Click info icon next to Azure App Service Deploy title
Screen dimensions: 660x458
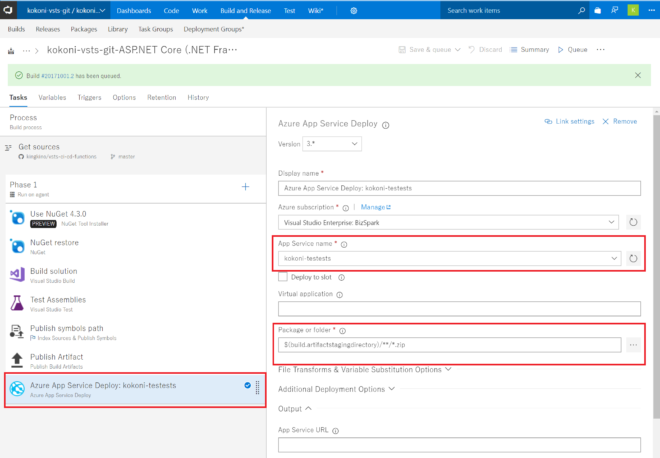click(386, 125)
